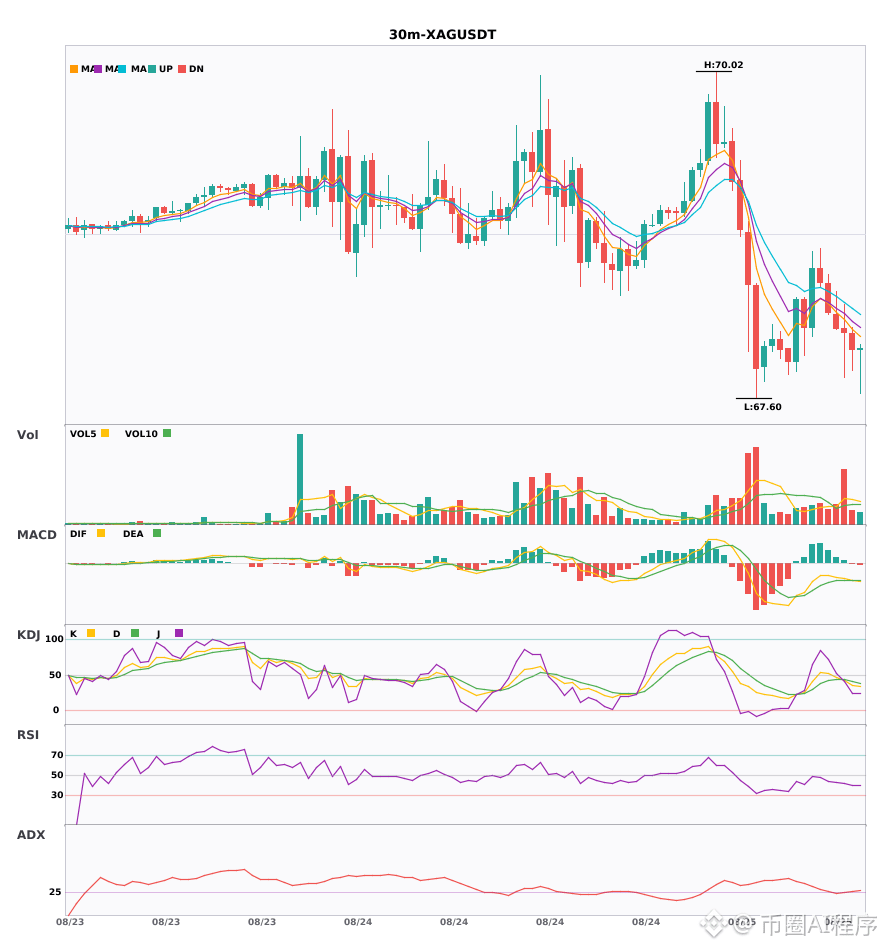
Task: Click the KDJ axis value 0
Action: [56, 710]
